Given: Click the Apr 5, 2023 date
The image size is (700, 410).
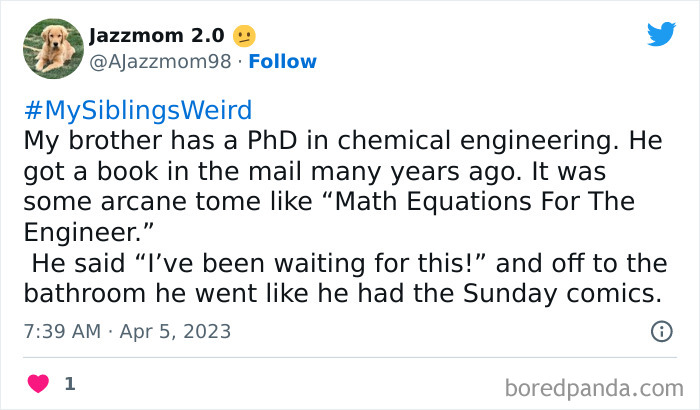Looking at the screenshot, I should 176,331.
